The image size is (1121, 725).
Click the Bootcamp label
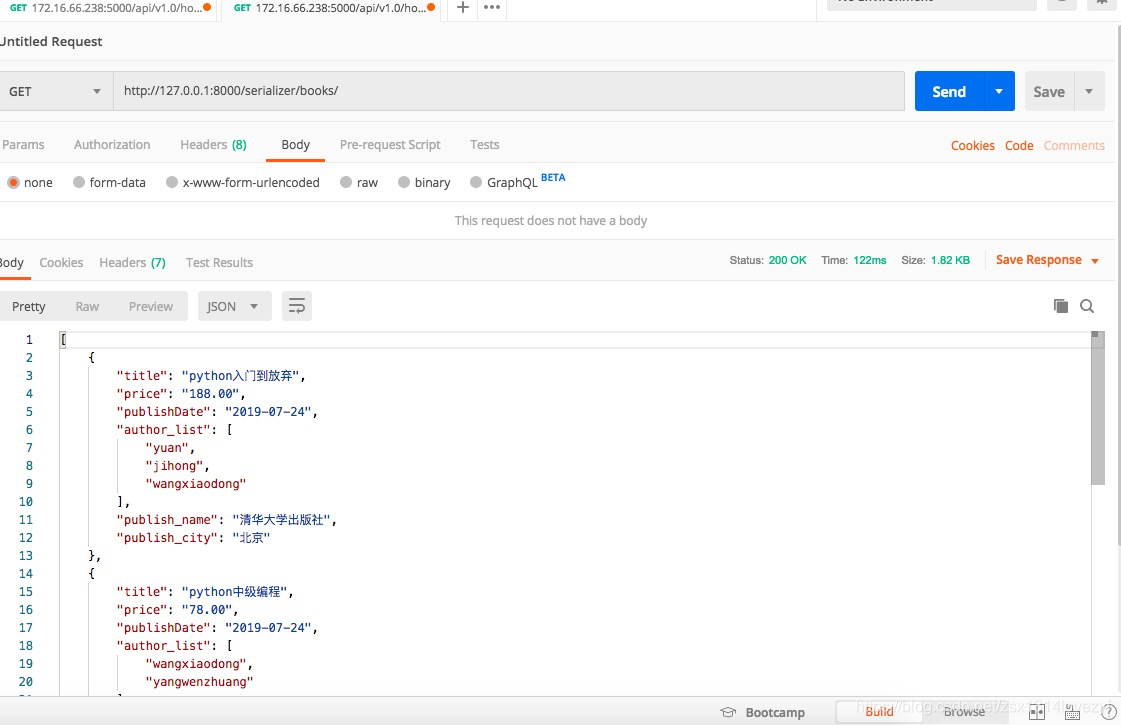pos(775,712)
